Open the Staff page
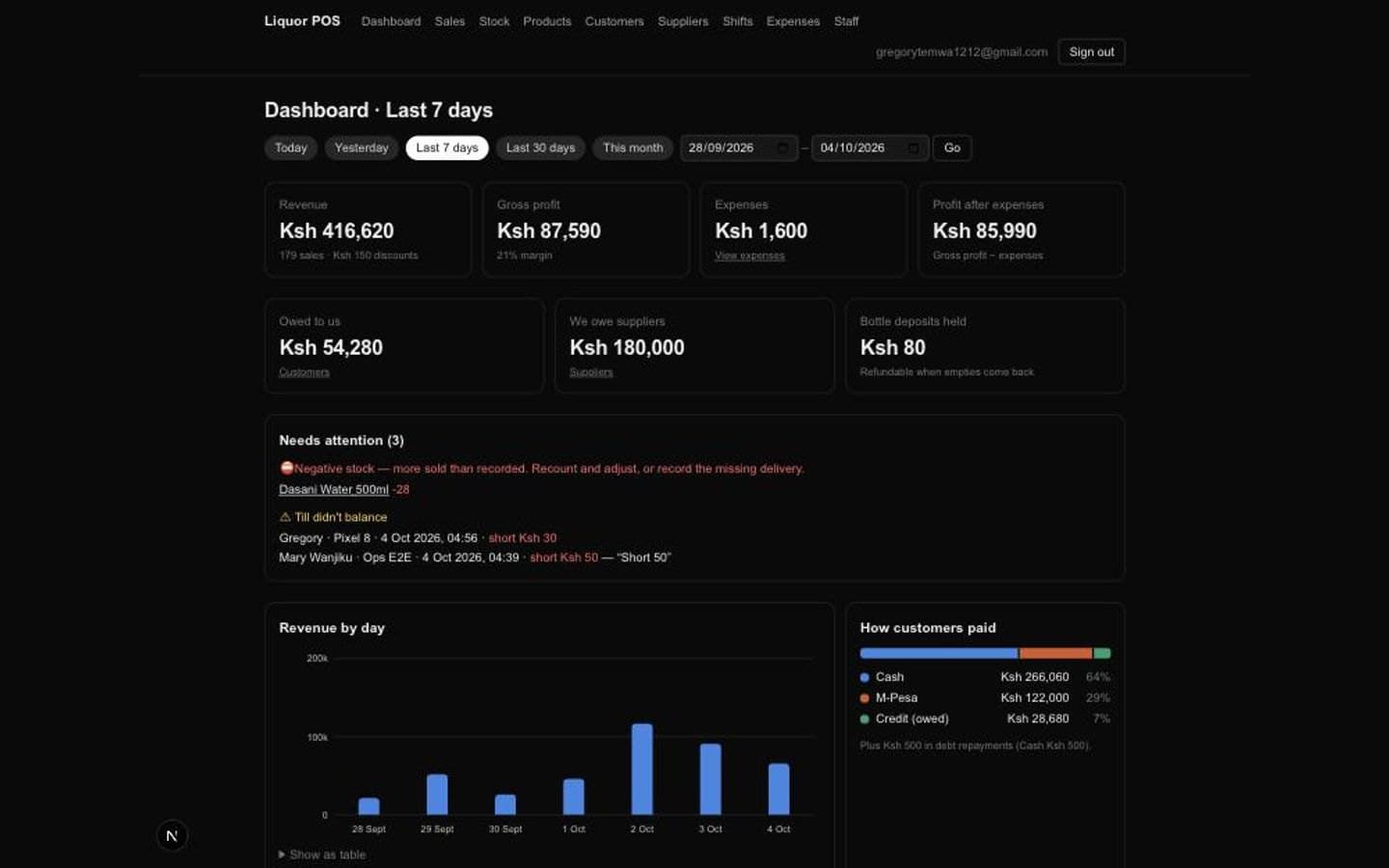1389x868 pixels. pyautogui.click(x=846, y=21)
